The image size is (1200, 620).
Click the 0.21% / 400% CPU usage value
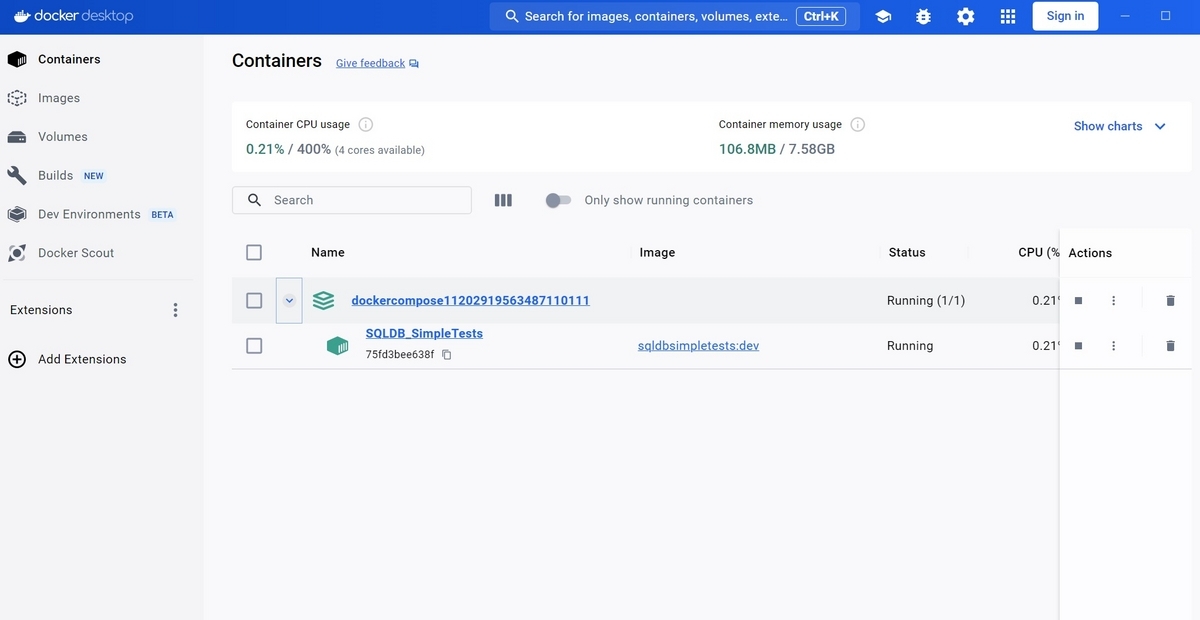point(288,149)
